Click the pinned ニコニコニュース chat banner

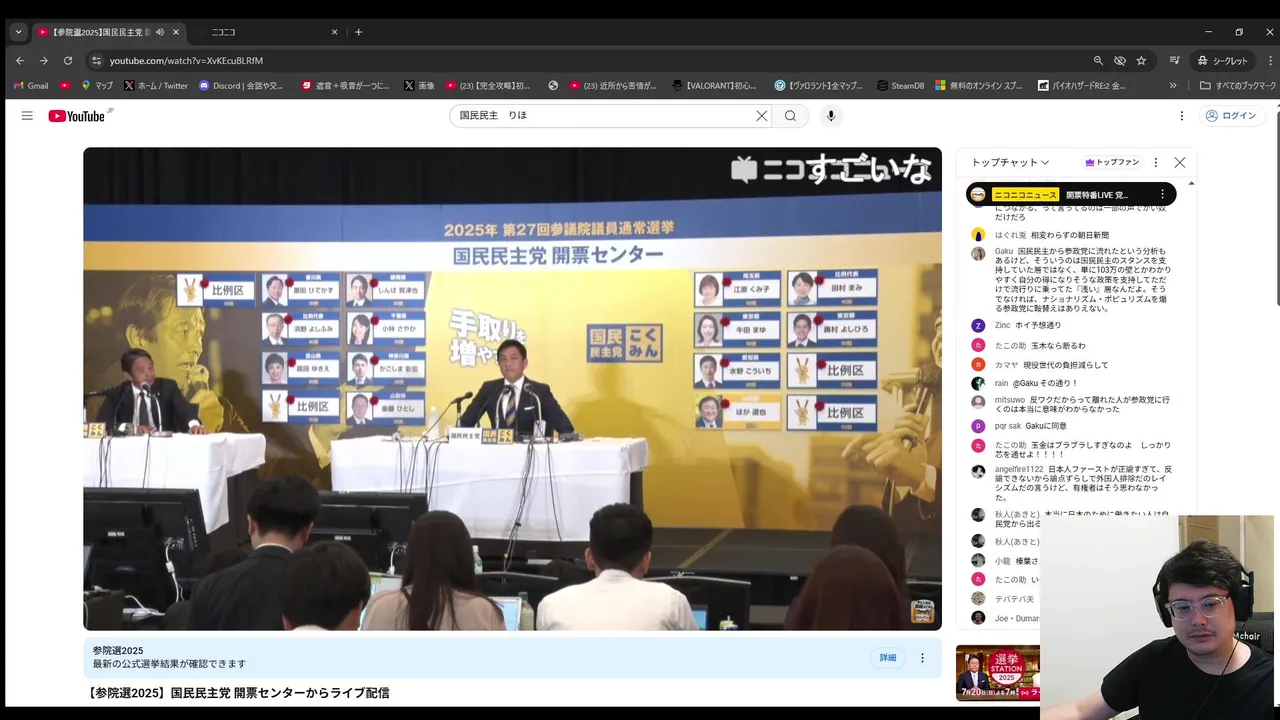pyautogui.click(x=1070, y=194)
